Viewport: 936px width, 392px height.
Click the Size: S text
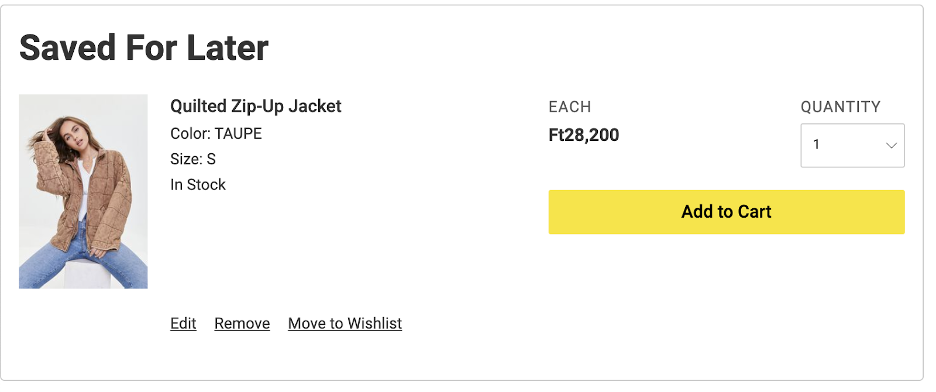coord(193,159)
